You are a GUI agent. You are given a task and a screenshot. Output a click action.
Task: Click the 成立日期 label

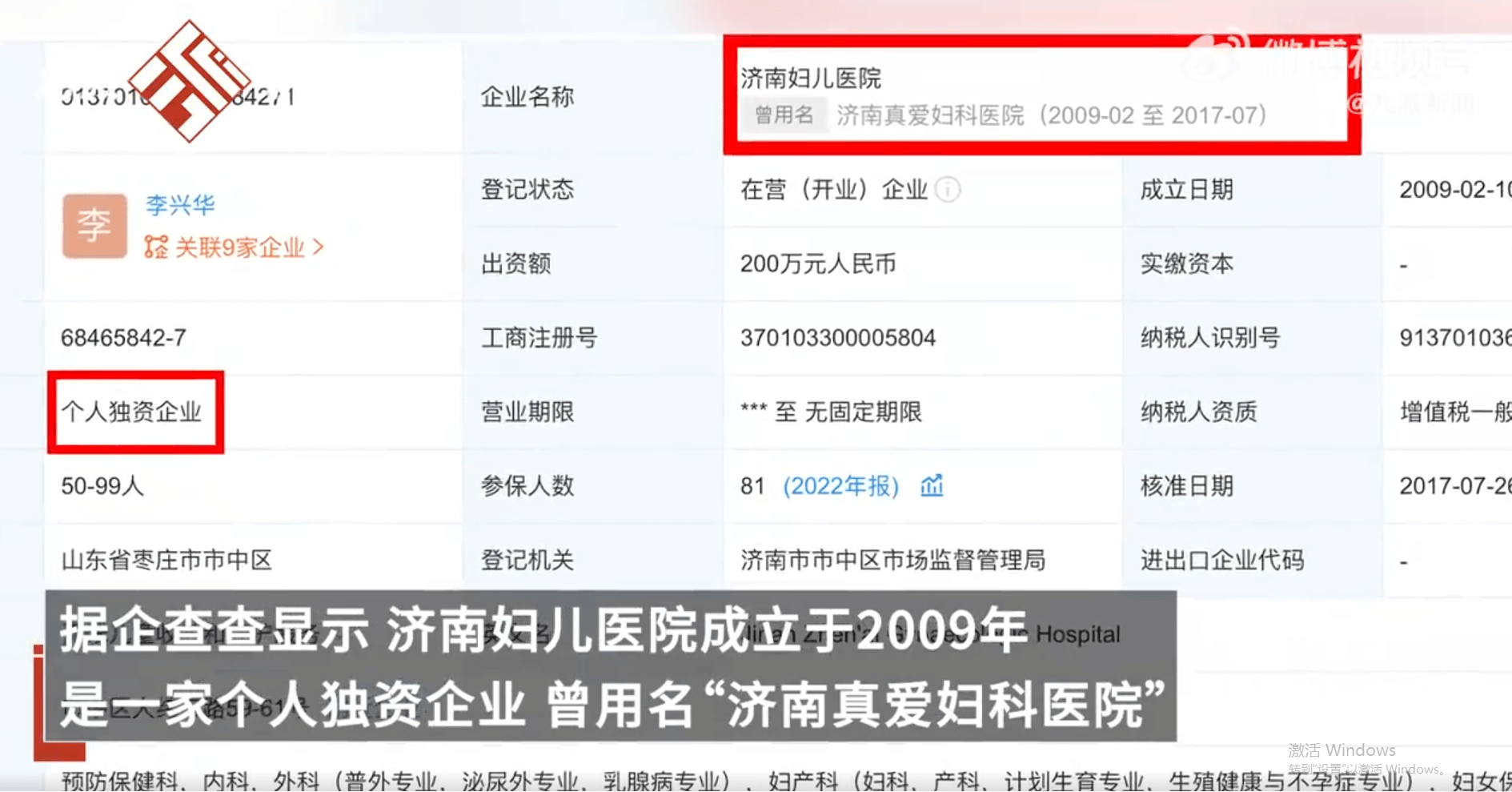coord(1186,190)
